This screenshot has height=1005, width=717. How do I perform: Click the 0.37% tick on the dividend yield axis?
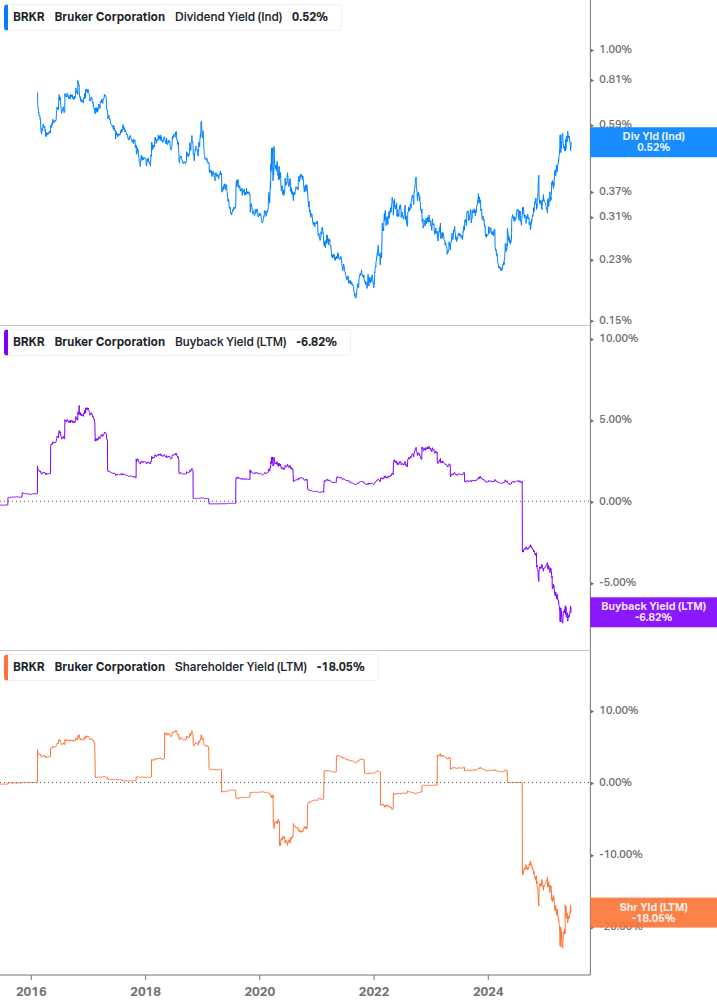tap(615, 191)
